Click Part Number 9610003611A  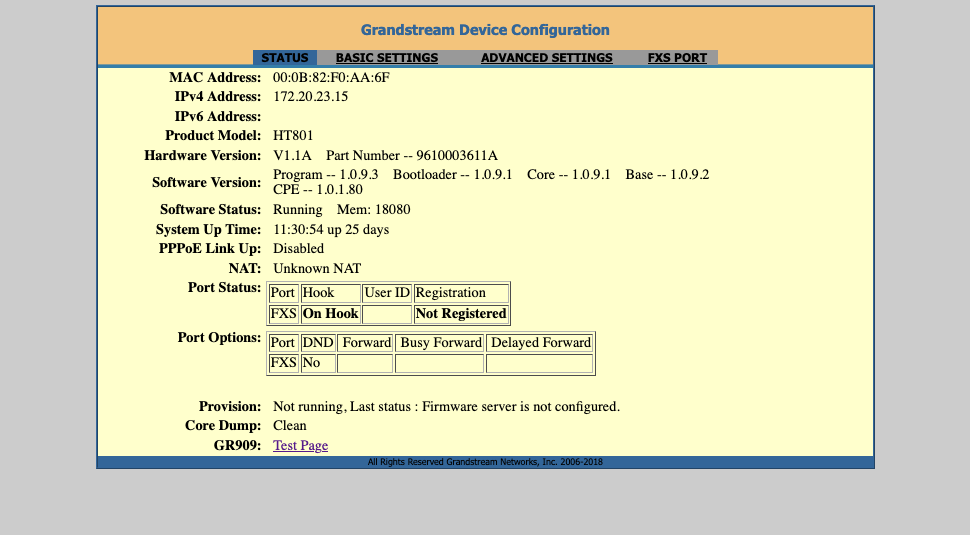(412, 155)
